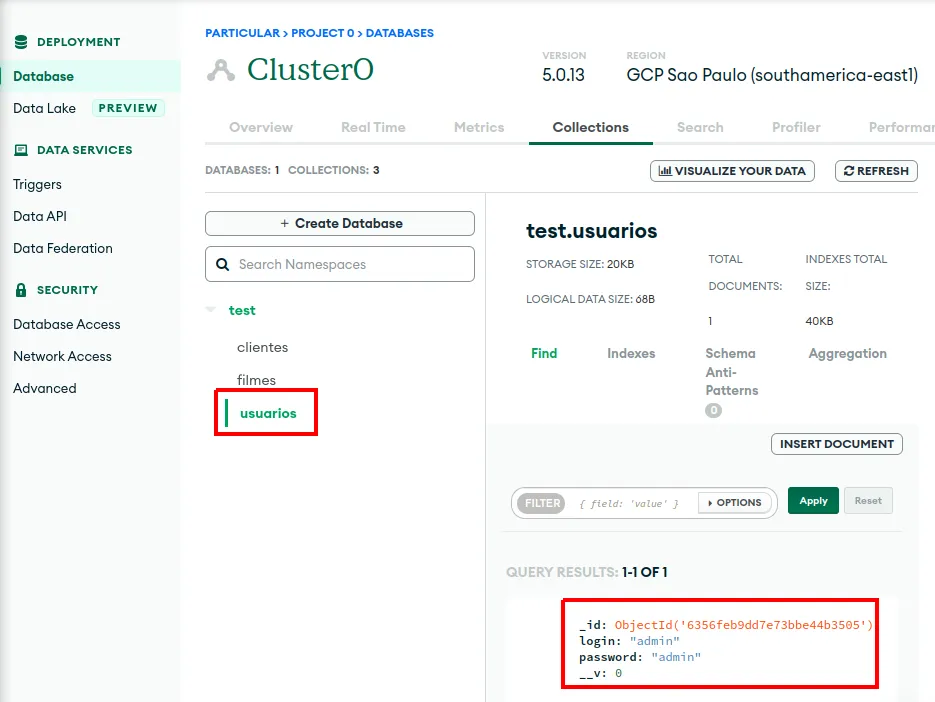
Task: Open Data Lake in the sidebar
Action: 45,108
